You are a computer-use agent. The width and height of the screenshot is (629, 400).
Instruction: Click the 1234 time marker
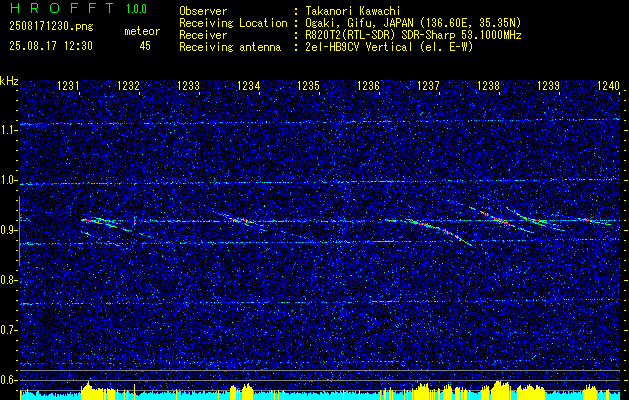pyautogui.click(x=248, y=85)
